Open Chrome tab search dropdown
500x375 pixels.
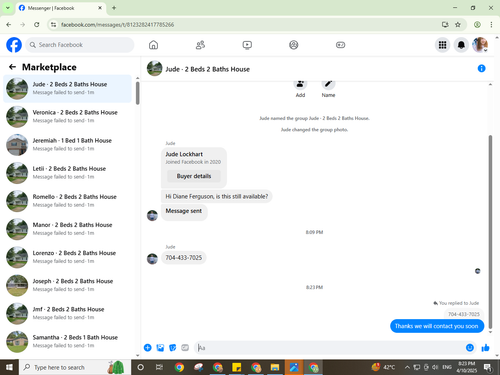tap(7, 8)
